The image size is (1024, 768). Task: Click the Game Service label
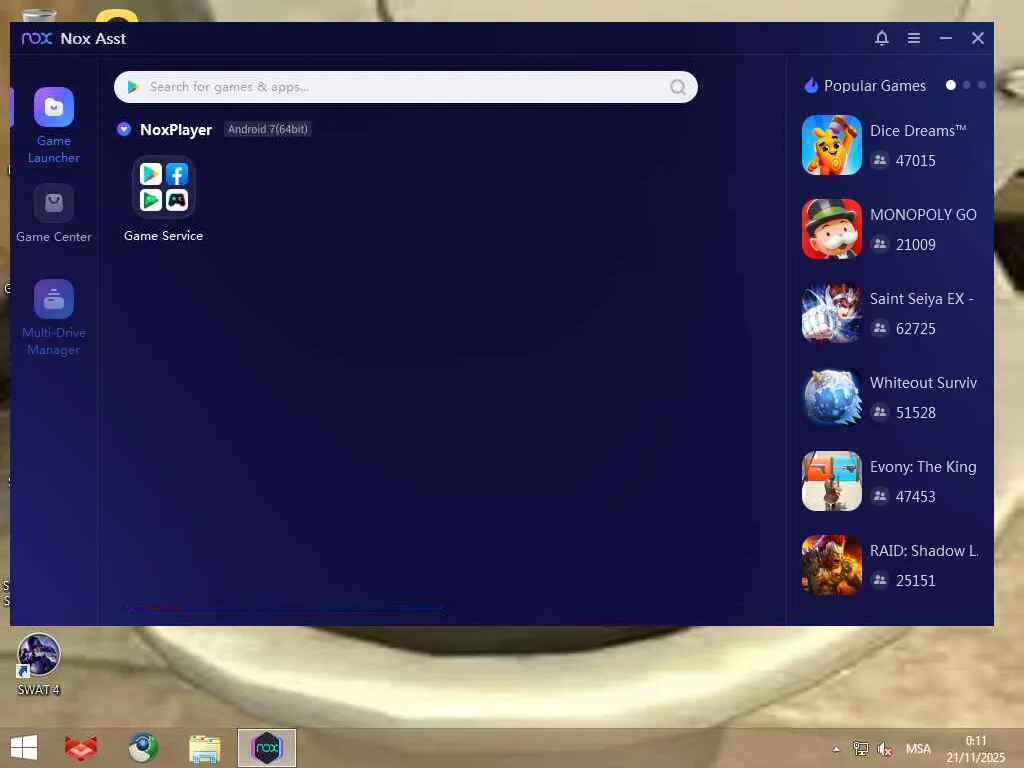pyautogui.click(x=163, y=236)
